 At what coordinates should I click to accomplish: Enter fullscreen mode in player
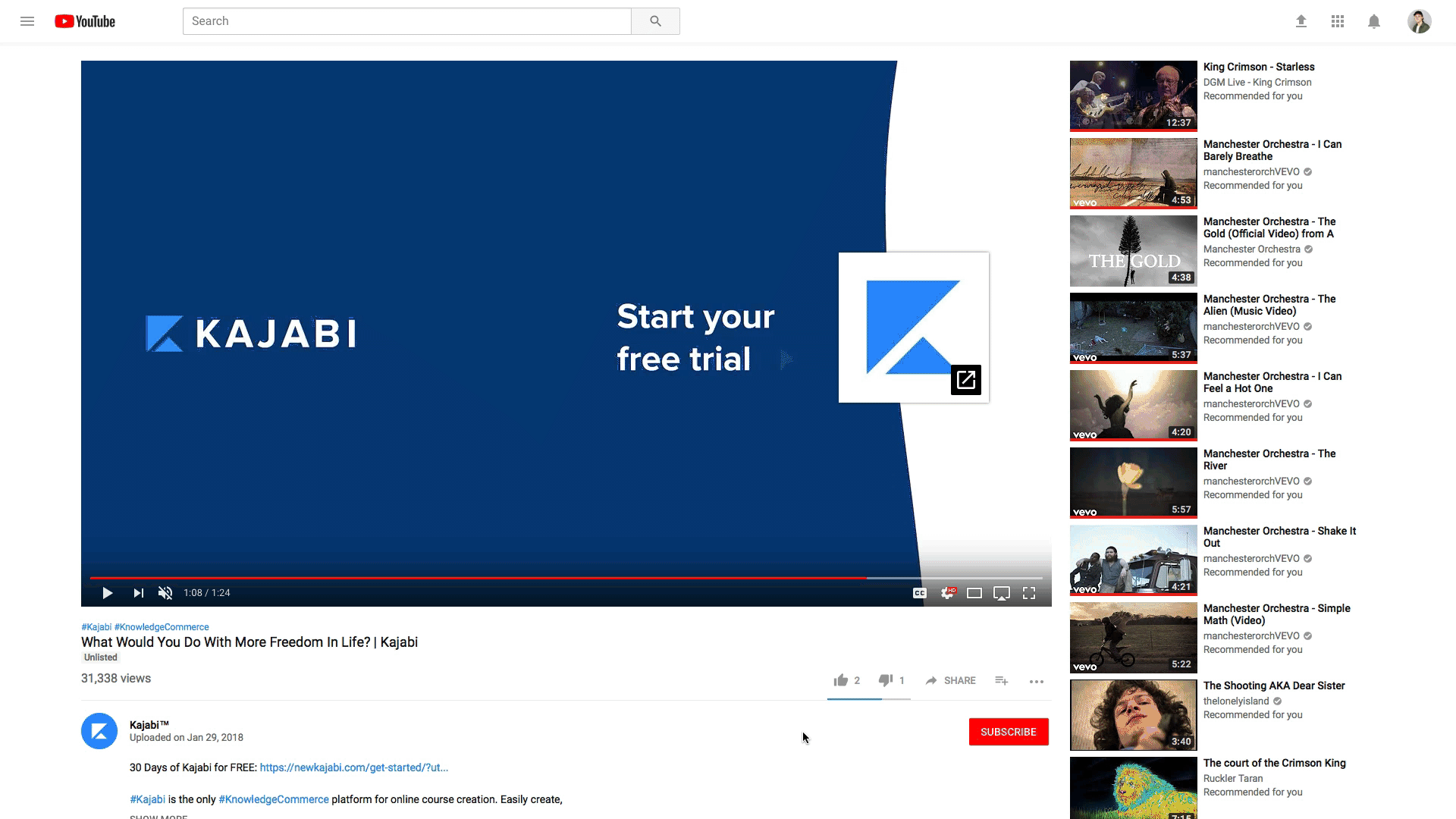coord(1029,593)
